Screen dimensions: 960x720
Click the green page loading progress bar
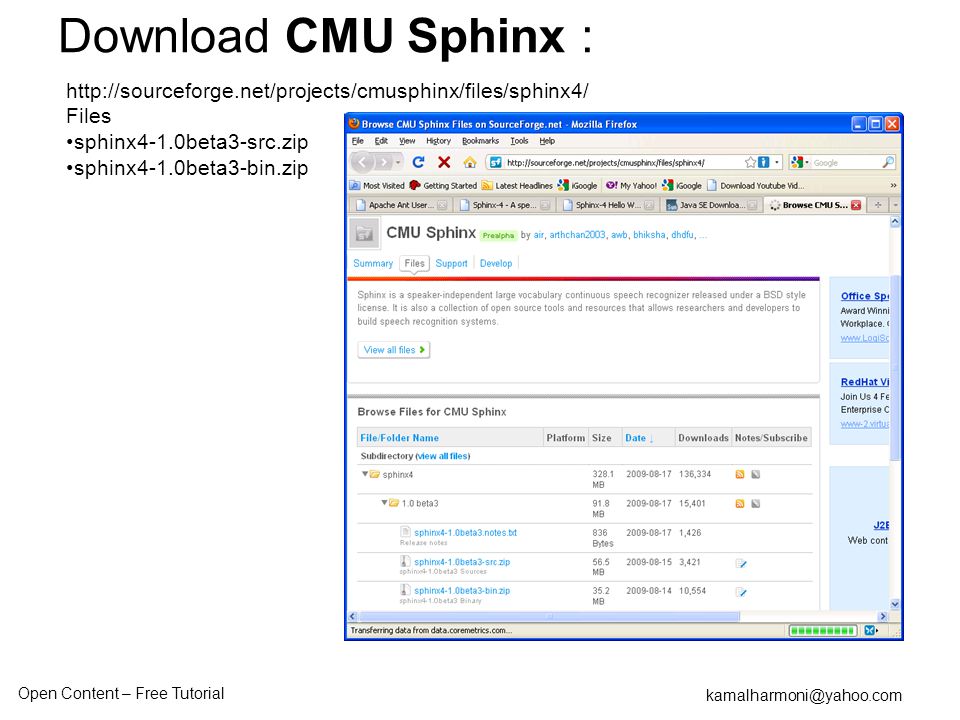(822, 630)
